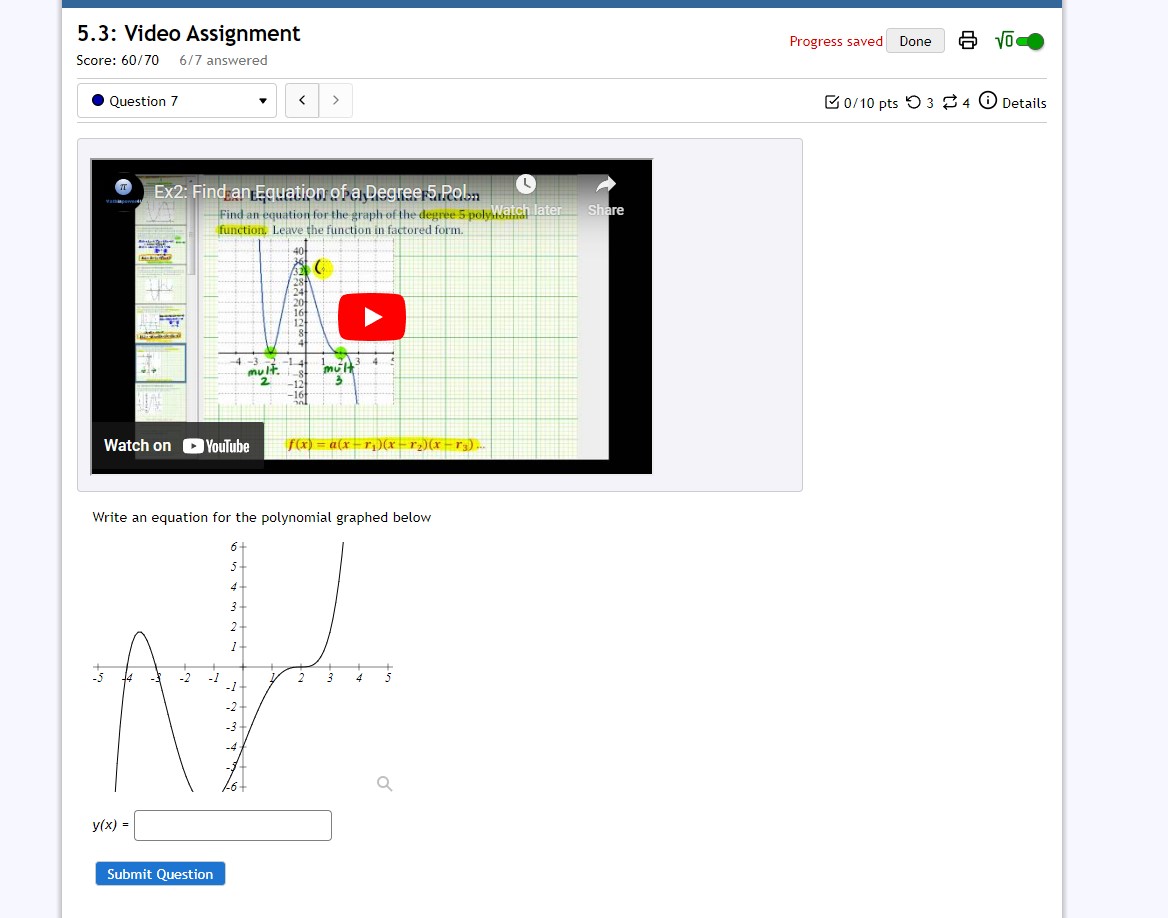Viewport: 1168px width, 918px height.
Task: Click the 0/10 pts checkmark icon
Action: pos(831,101)
